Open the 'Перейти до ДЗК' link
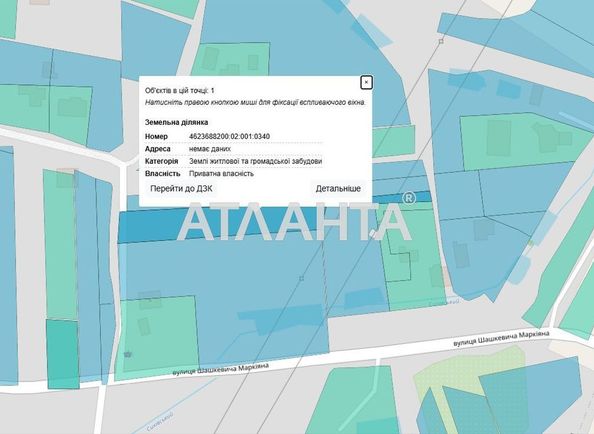The width and height of the screenshot is (594, 434). click(x=181, y=189)
